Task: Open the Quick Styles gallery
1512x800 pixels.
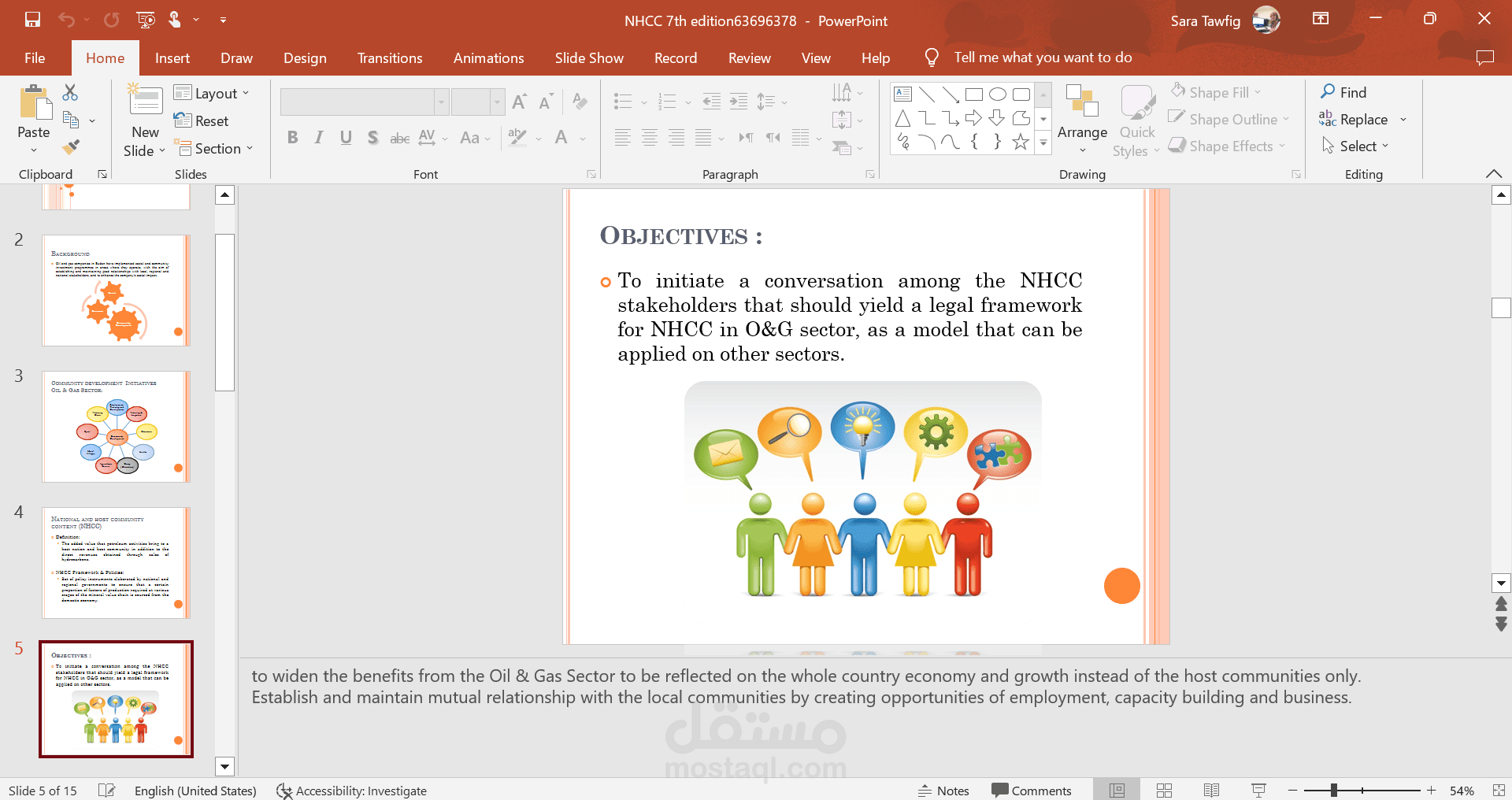Action: [1136, 120]
